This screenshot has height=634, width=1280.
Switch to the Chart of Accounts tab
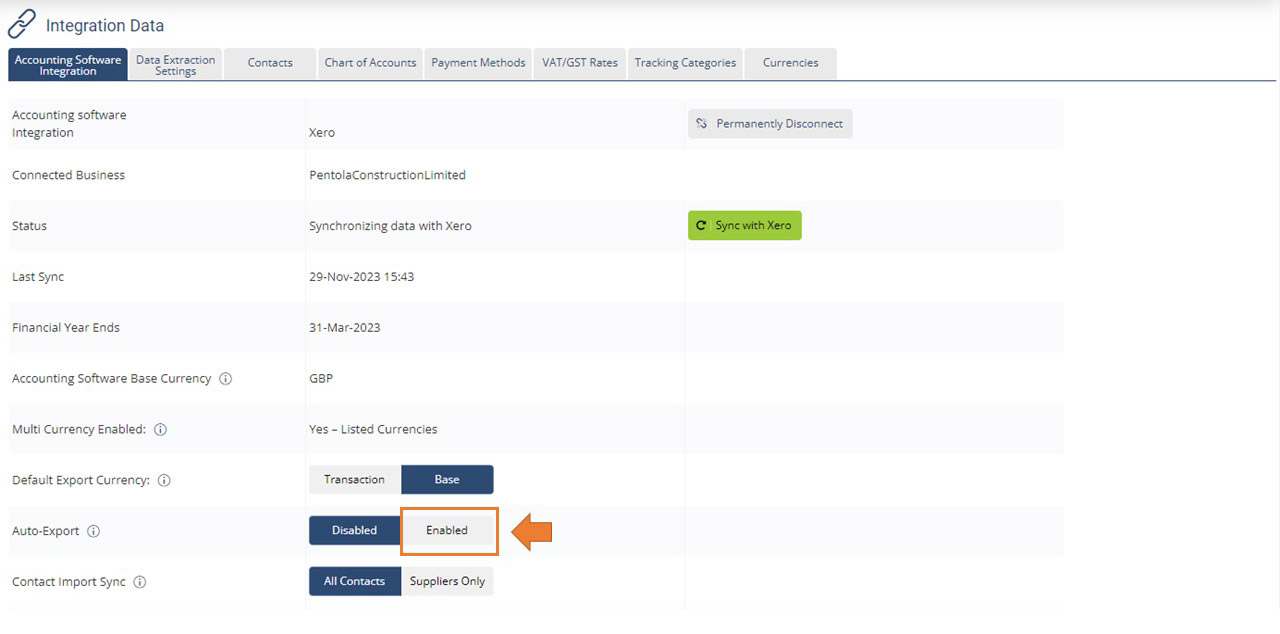coord(370,62)
